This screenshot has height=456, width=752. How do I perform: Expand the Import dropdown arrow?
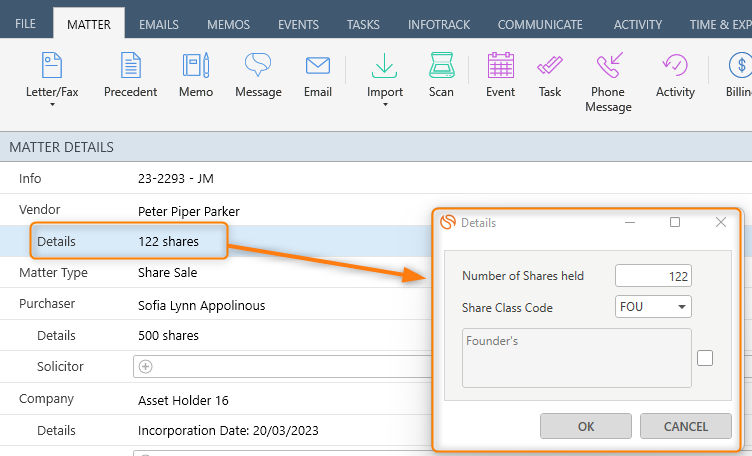pyautogui.click(x=385, y=105)
